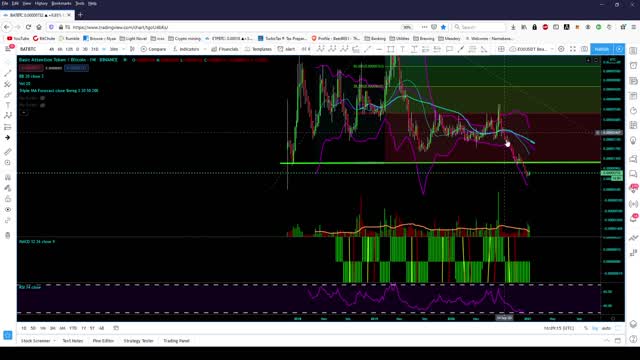Select the rectangle shape in favorites toolbar
The image size is (640, 360).
[391, 49]
